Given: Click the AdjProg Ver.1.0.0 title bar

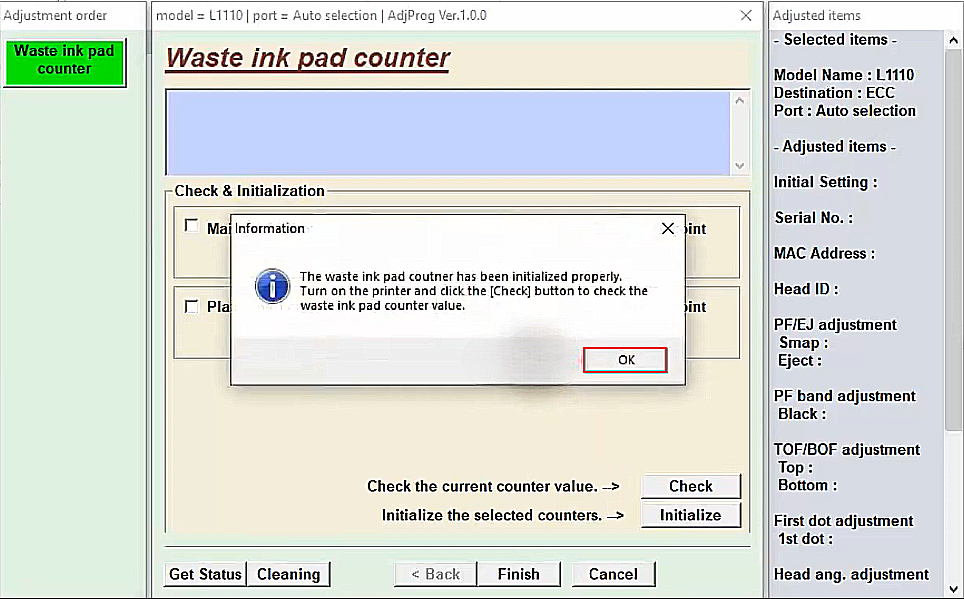Looking at the screenshot, I should [440, 16].
